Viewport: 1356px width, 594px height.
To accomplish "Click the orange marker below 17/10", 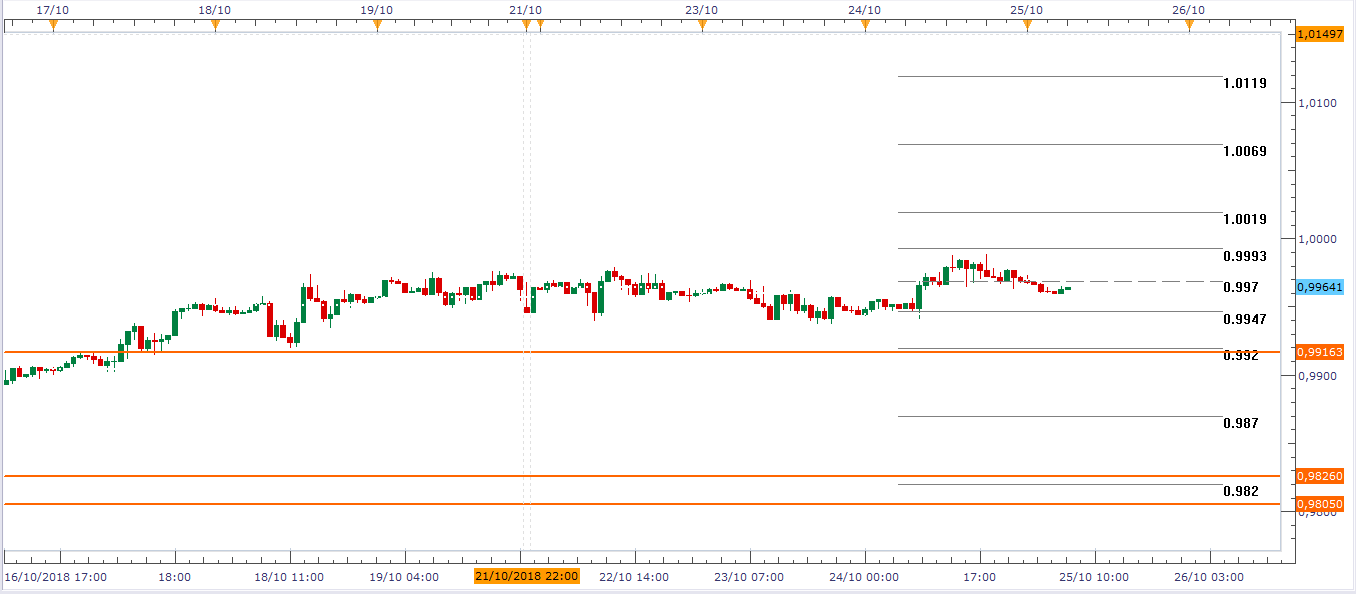I will coord(53,26).
